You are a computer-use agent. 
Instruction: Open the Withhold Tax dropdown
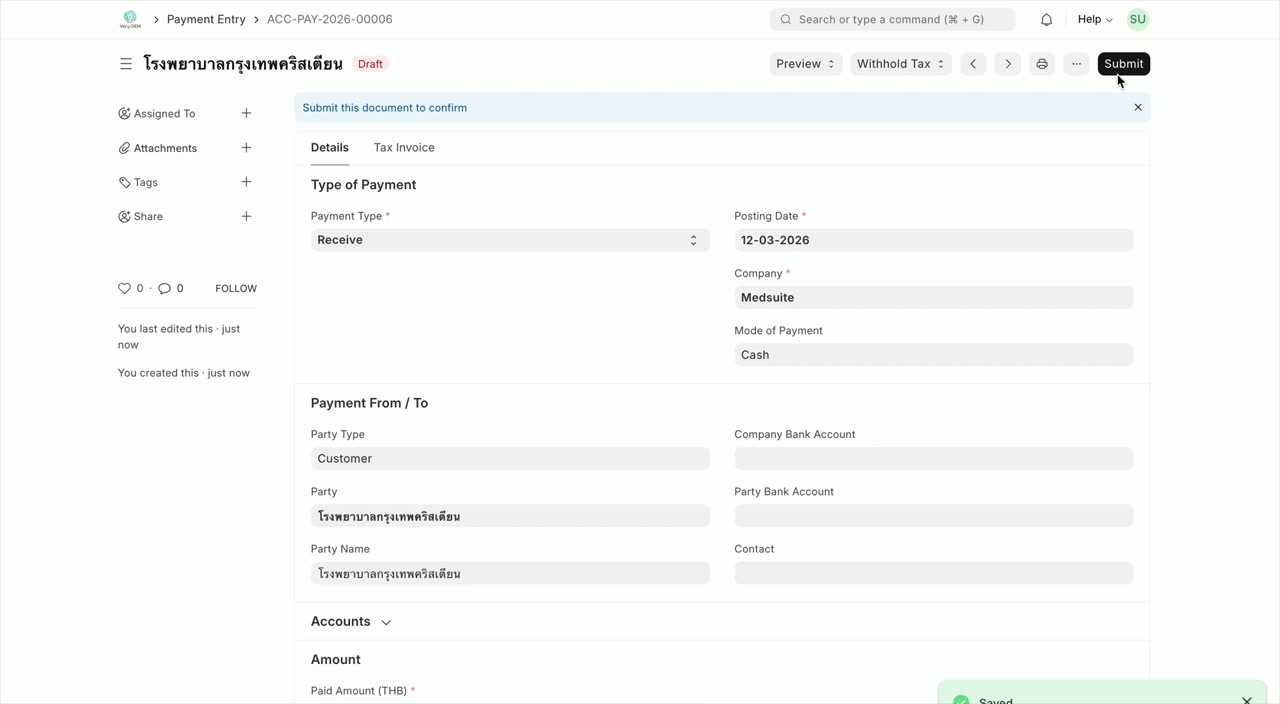(x=900, y=64)
